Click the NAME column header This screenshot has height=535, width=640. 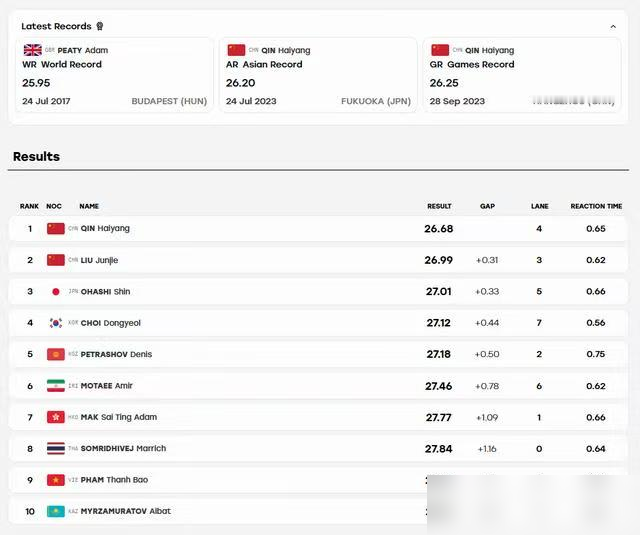pyautogui.click(x=89, y=206)
